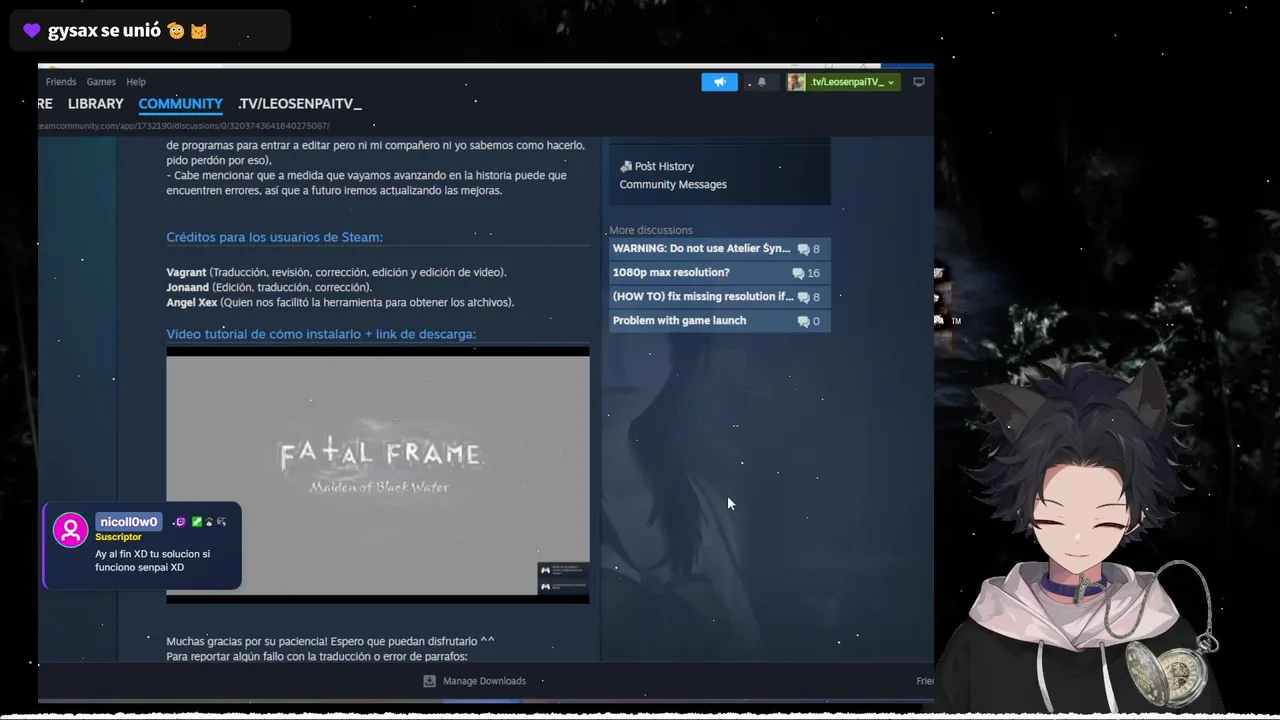Click comment bubble on Problem with game launch
The height and width of the screenshot is (720, 1280).
pos(803,321)
